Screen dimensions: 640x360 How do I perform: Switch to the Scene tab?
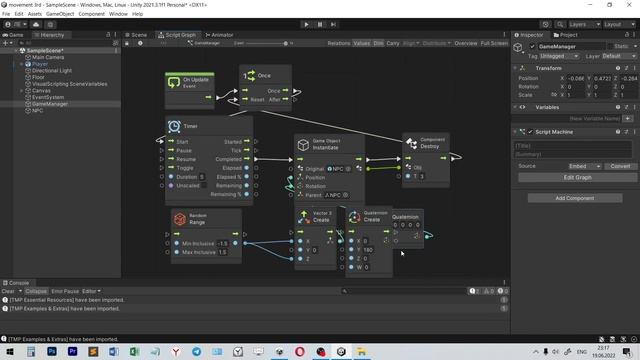tap(136, 35)
